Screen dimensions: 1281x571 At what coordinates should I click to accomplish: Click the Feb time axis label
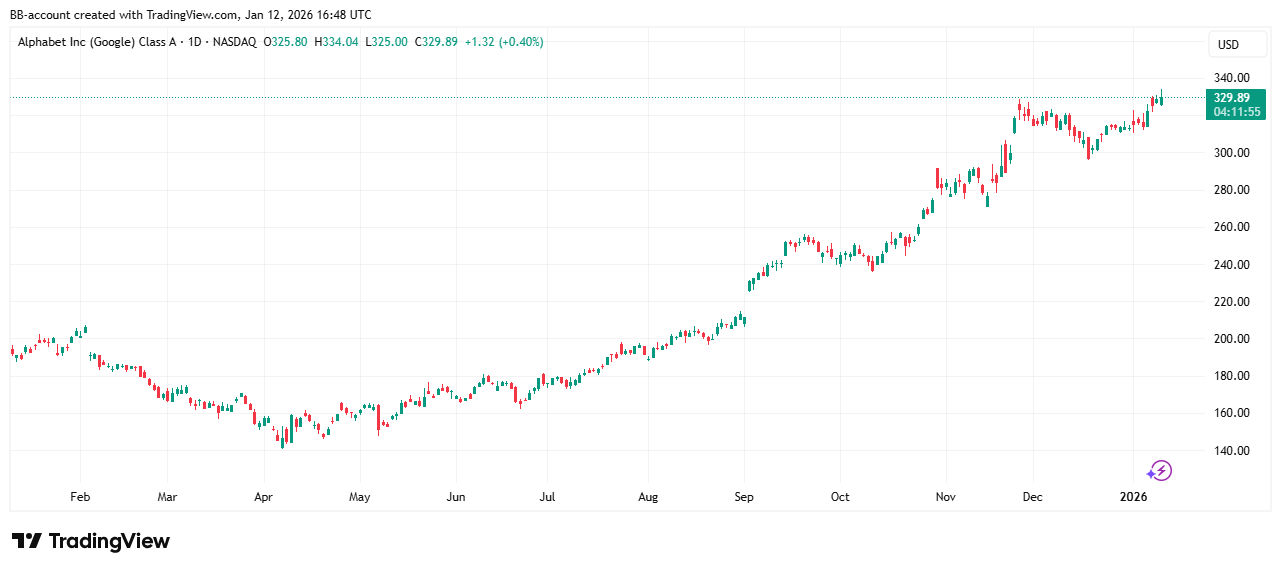pos(80,496)
